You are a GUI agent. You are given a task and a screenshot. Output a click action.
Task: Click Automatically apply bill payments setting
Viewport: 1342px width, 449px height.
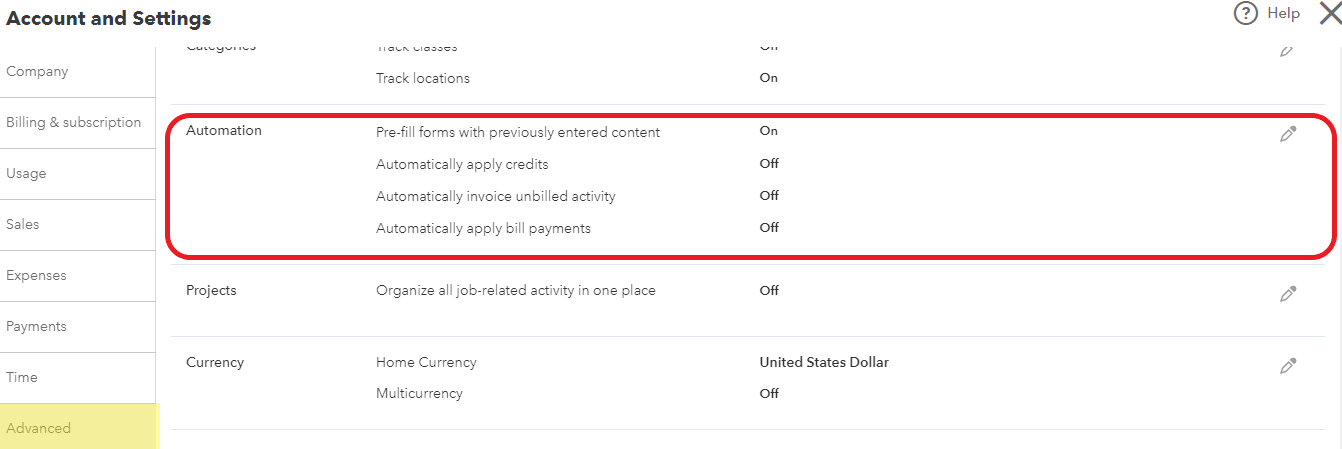pyautogui.click(x=483, y=228)
